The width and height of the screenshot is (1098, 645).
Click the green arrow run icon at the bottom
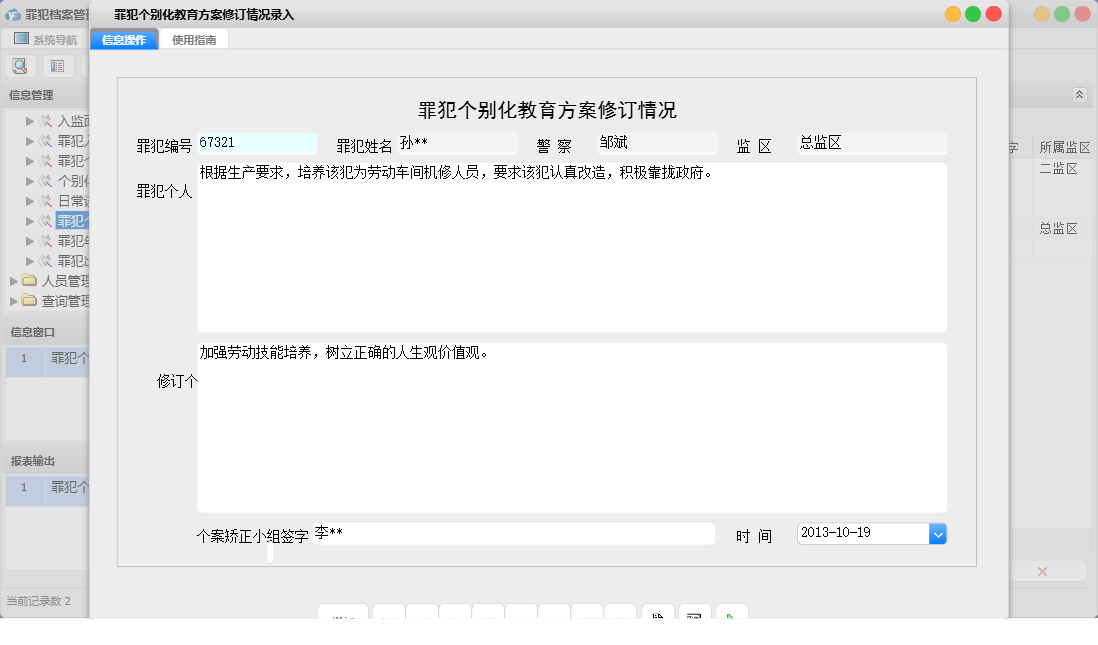(732, 618)
